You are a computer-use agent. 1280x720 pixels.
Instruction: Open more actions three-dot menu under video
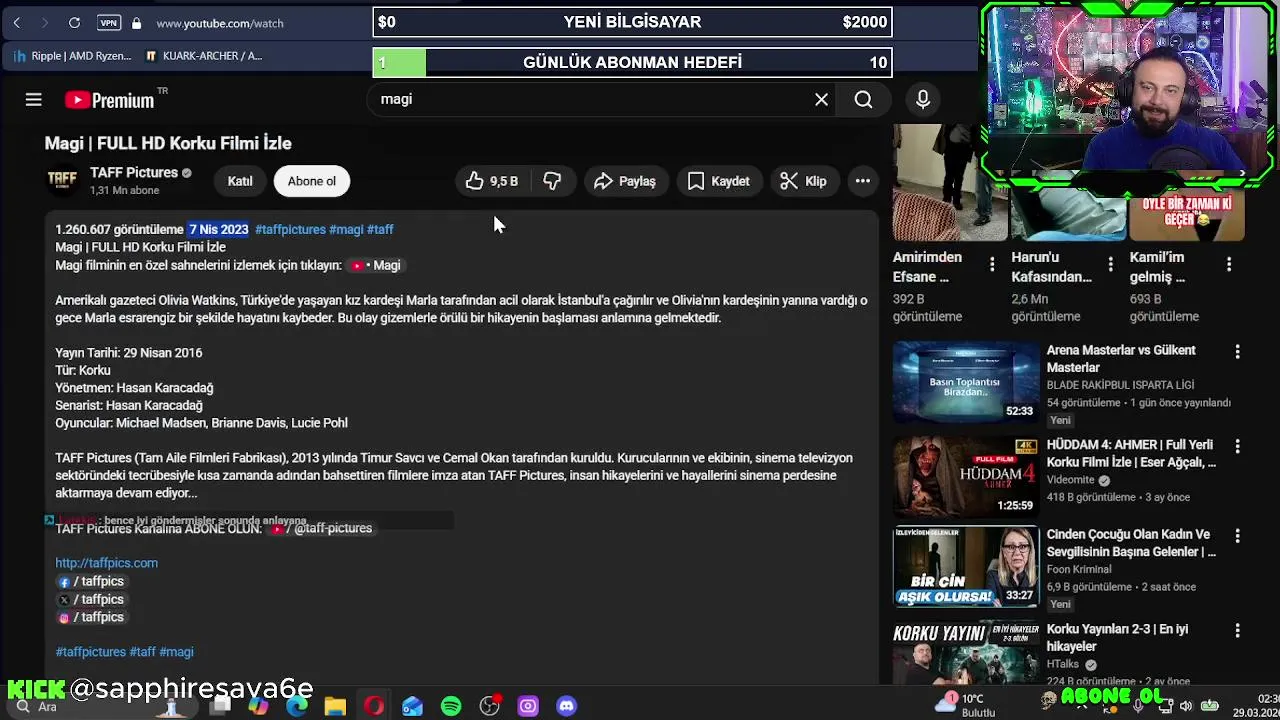coord(862,181)
